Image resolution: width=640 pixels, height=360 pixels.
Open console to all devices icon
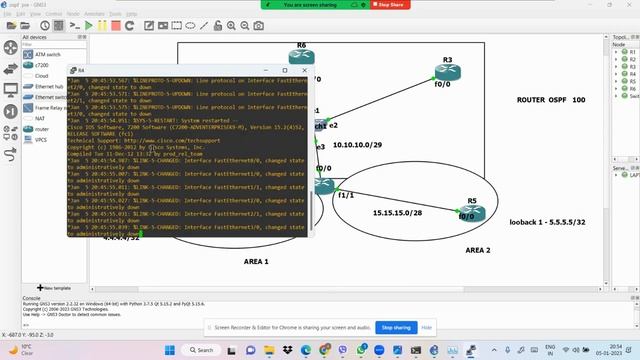[74, 26]
